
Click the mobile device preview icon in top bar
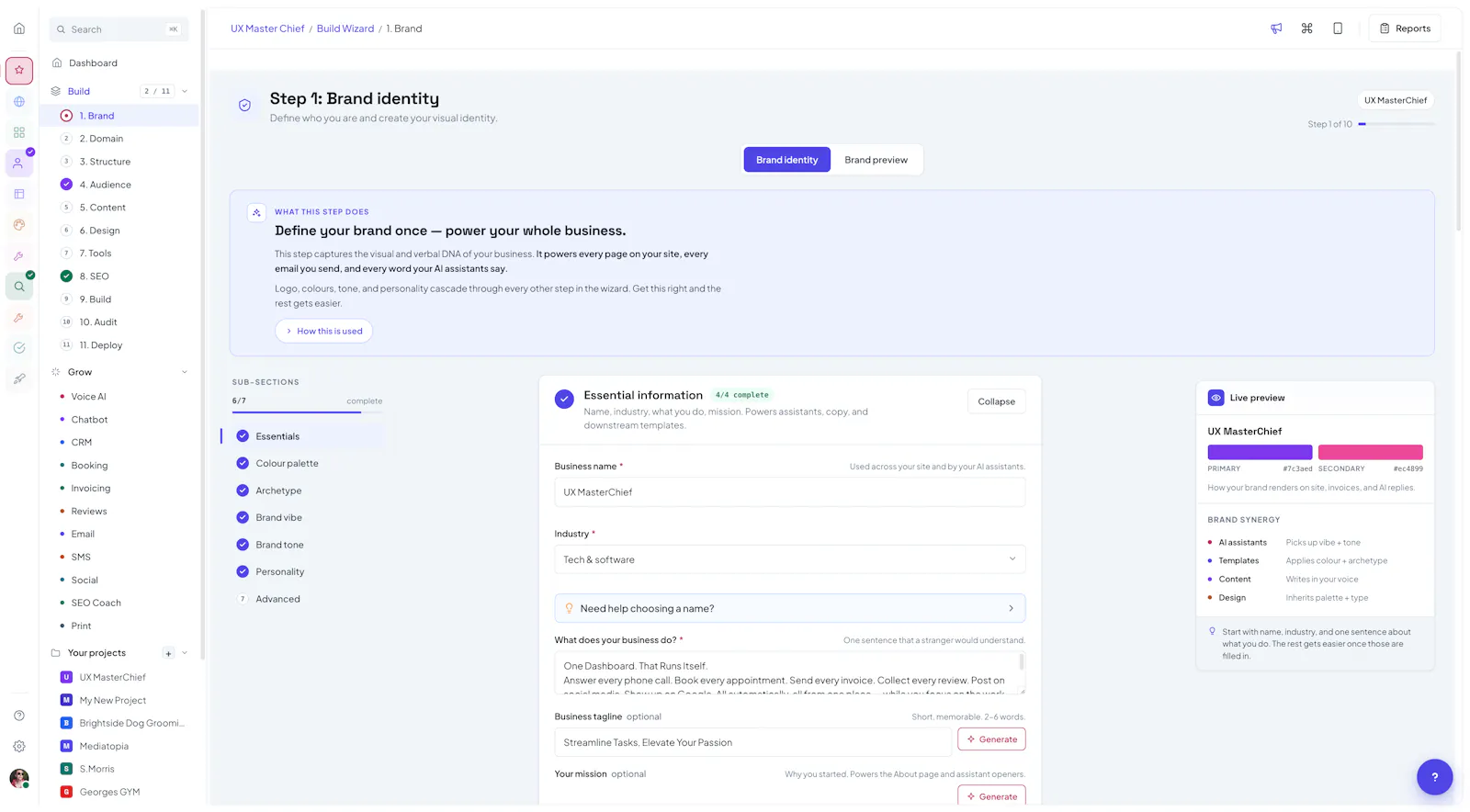[x=1338, y=28]
